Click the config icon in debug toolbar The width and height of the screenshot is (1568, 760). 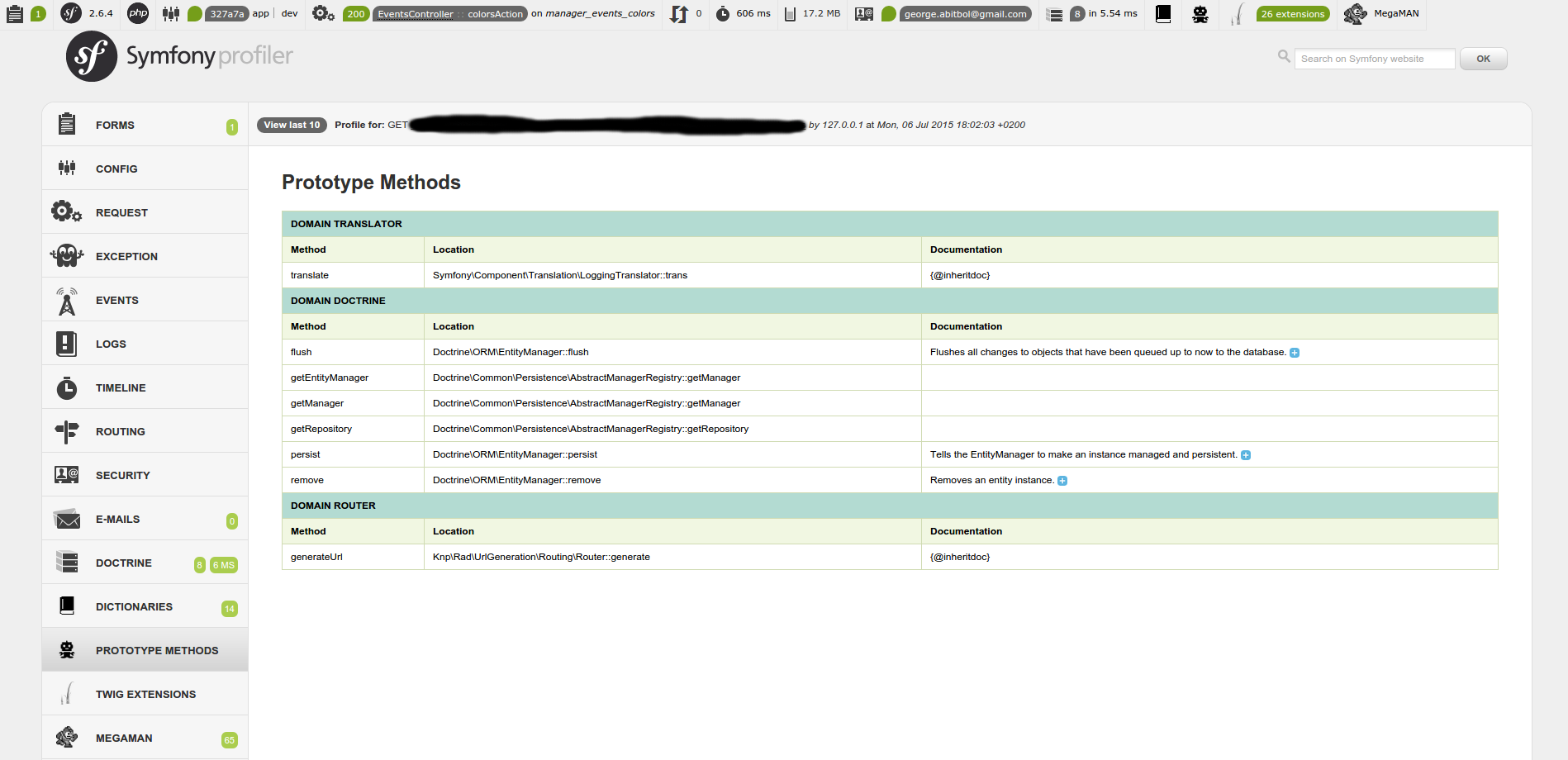(x=171, y=13)
